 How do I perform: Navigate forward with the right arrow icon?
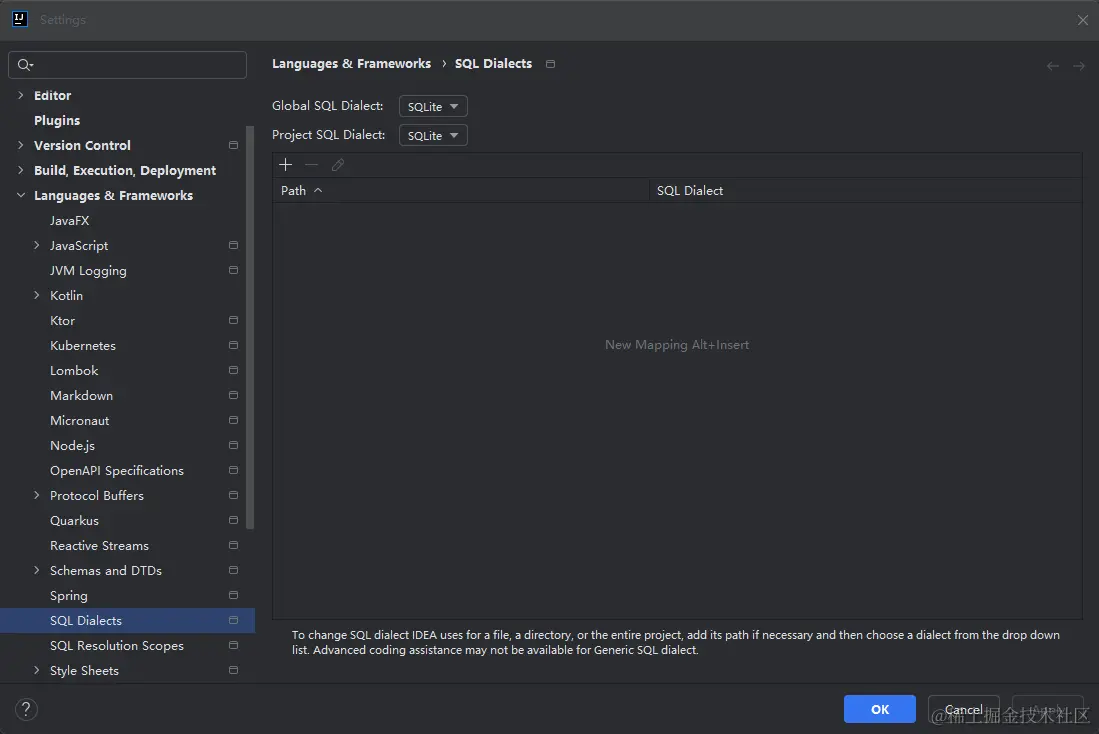point(1079,64)
